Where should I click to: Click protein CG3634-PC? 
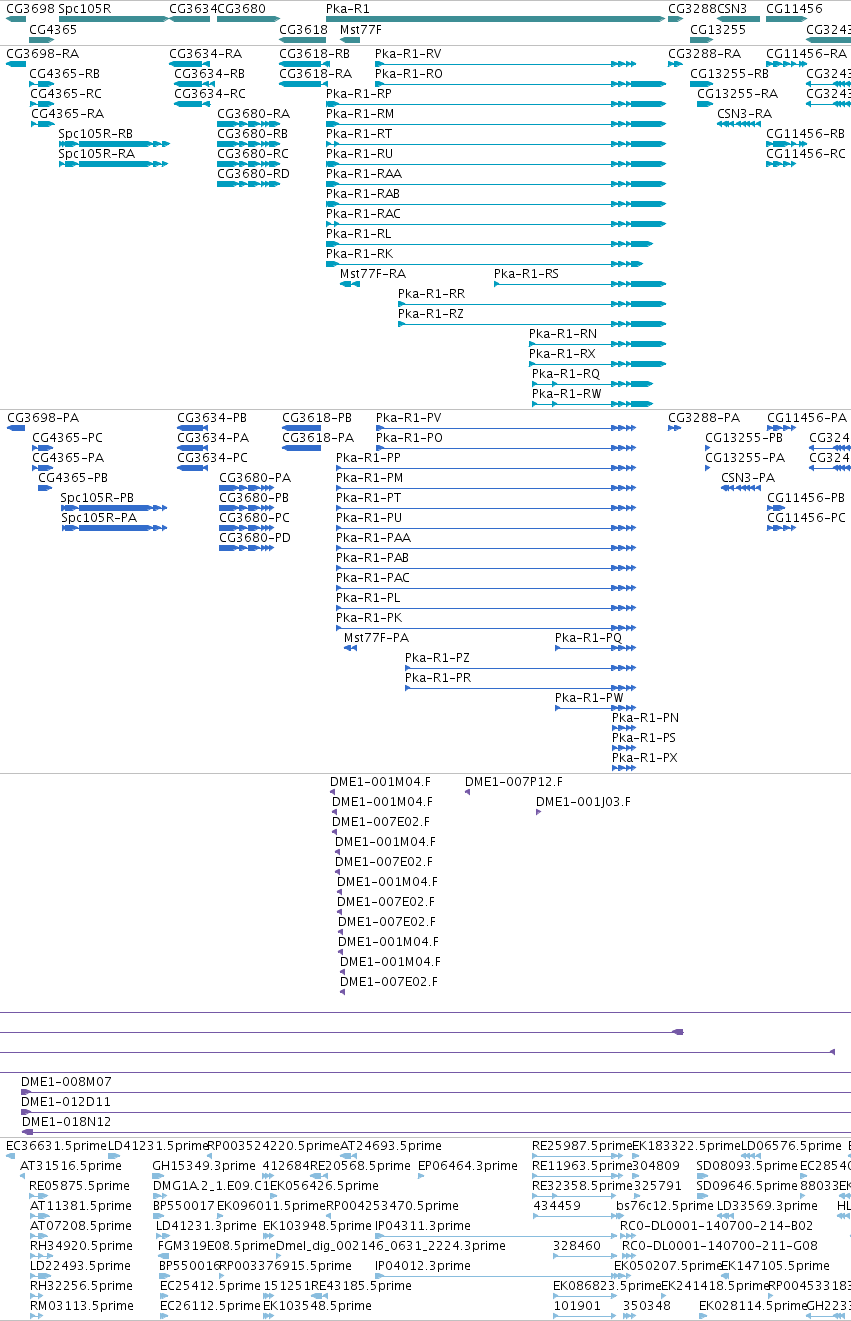tap(213, 457)
